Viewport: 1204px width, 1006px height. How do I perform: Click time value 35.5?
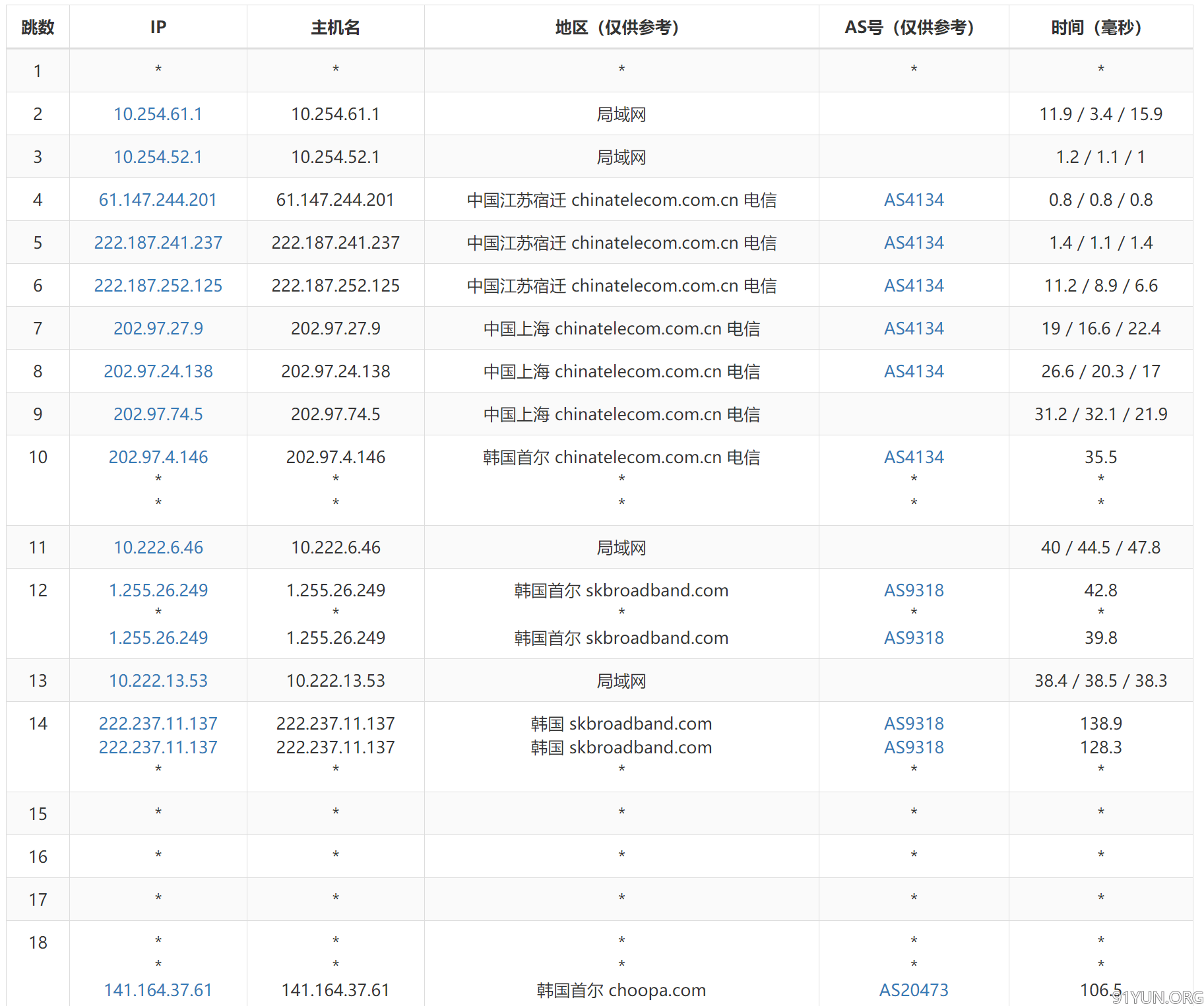pos(1100,457)
